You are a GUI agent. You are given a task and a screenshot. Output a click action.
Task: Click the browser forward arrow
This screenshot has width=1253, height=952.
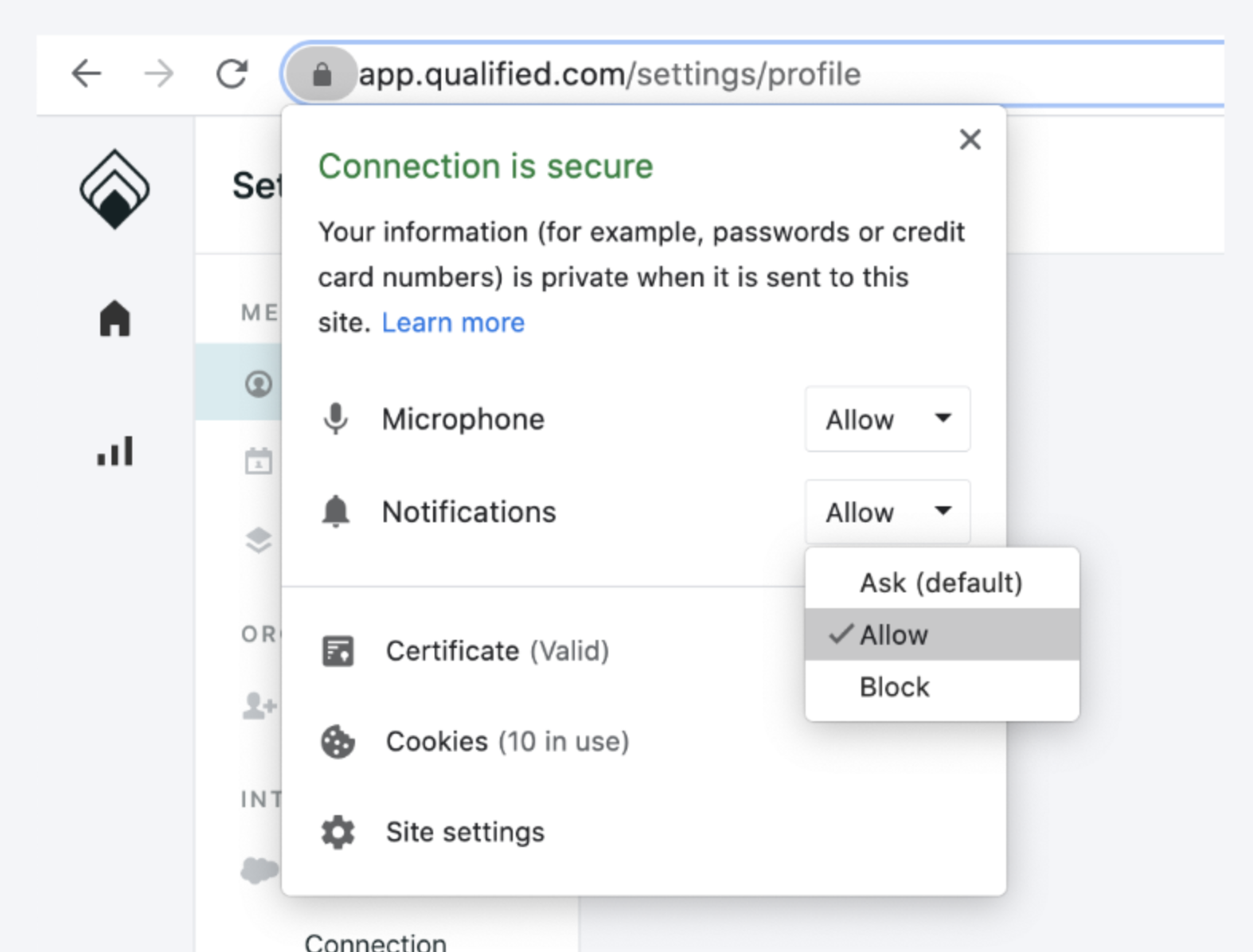158,74
